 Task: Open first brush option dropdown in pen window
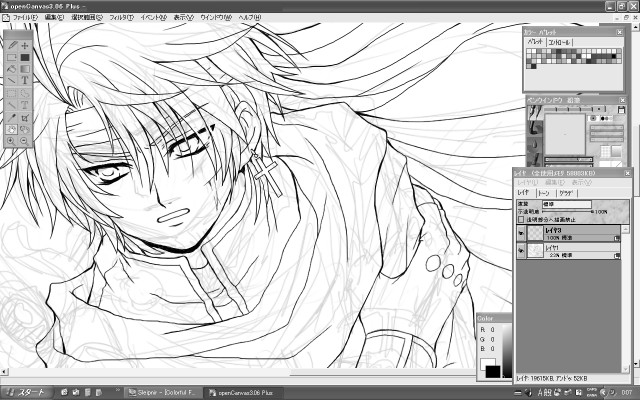607,128
